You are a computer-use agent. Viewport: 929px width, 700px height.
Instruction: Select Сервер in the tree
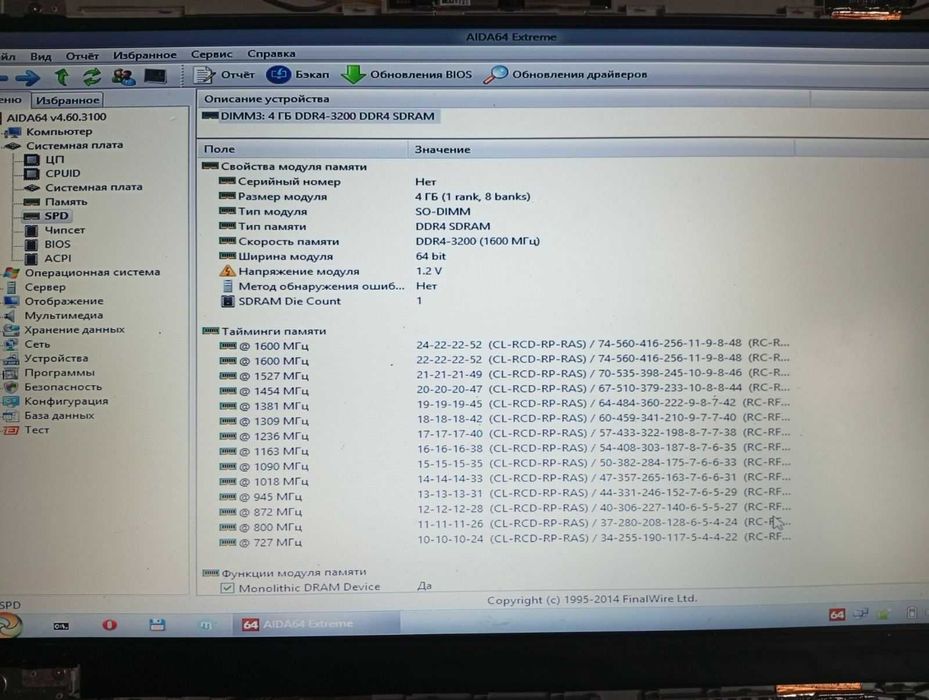click(44, 287)
